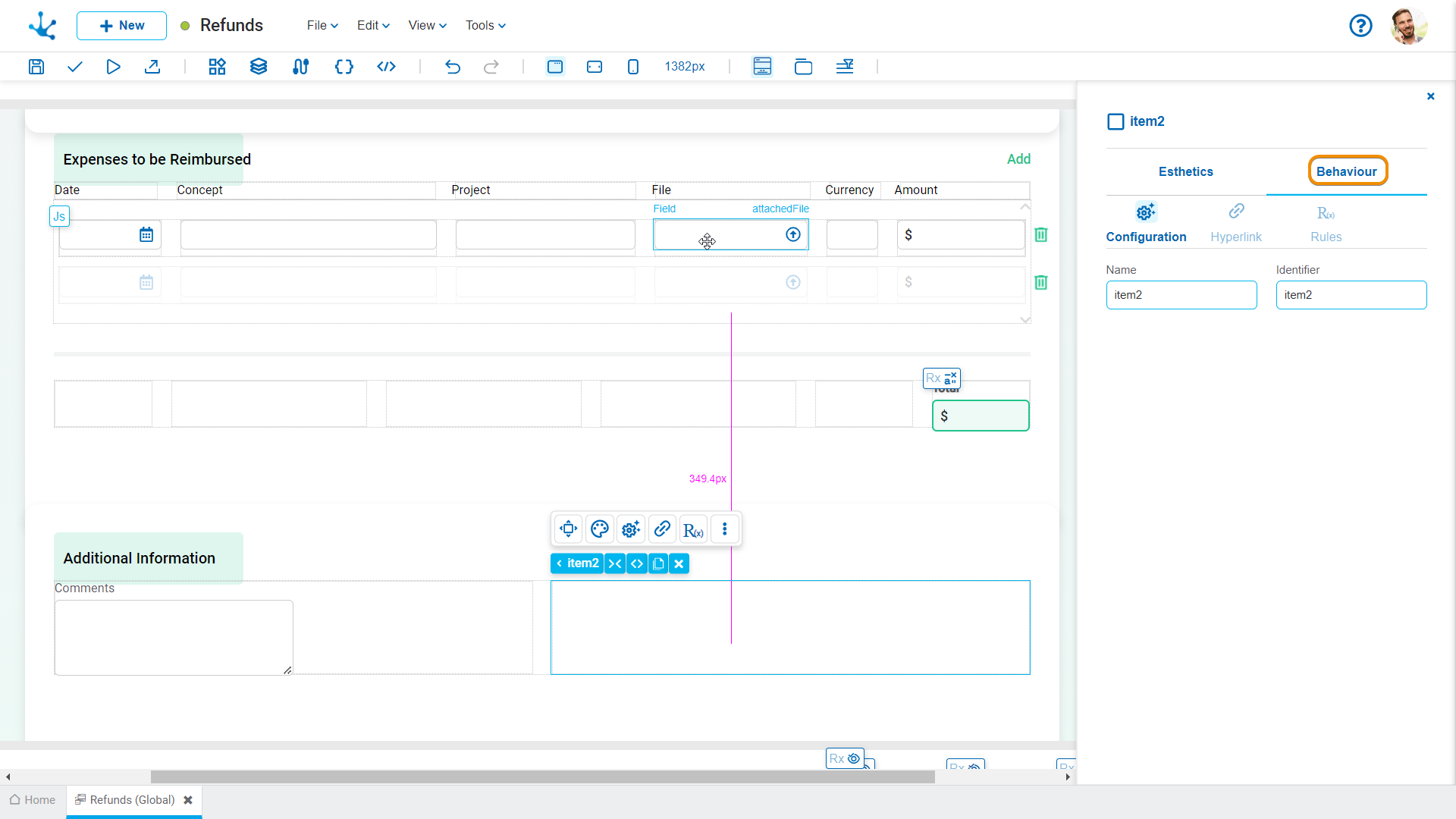1456x819 pixels.
Task: Expand the Tools menu dropdown
Action: 485,25
